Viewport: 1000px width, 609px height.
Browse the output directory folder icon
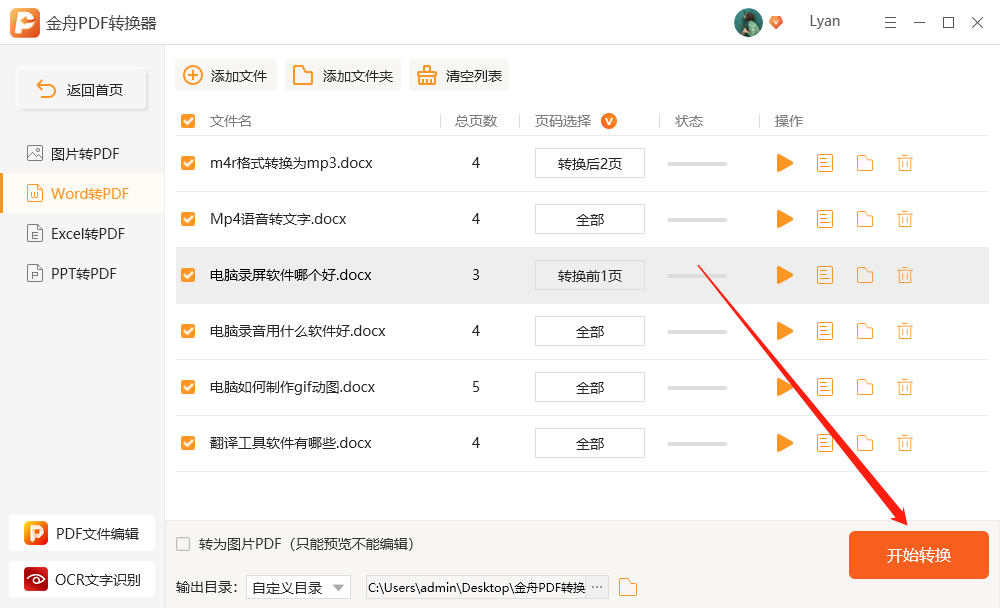(628, 587)
